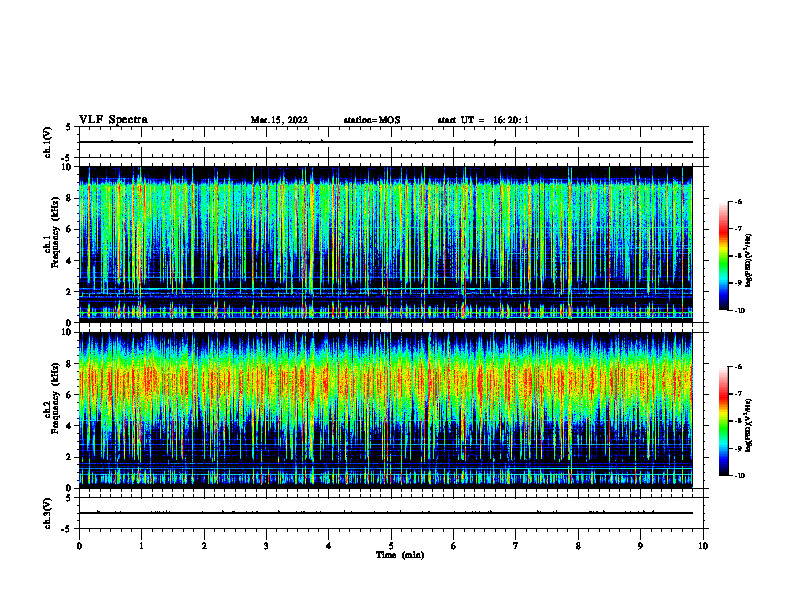Click time axis tick label "10"
Screen dimensions: 792x612
[x=703, y=546]
